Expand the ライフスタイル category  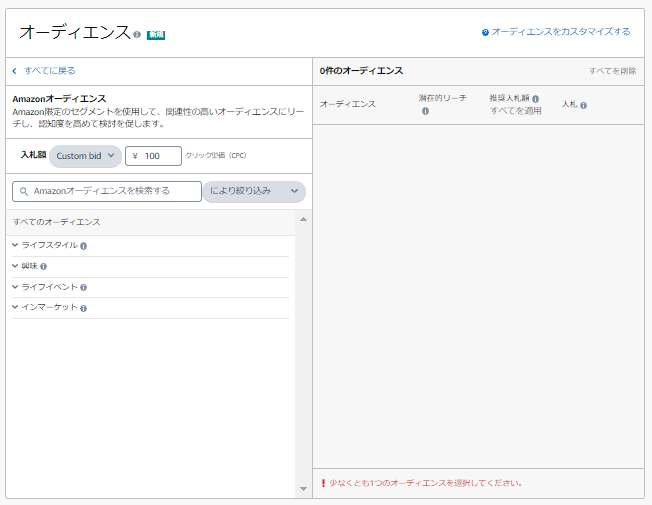pos(15,245)
